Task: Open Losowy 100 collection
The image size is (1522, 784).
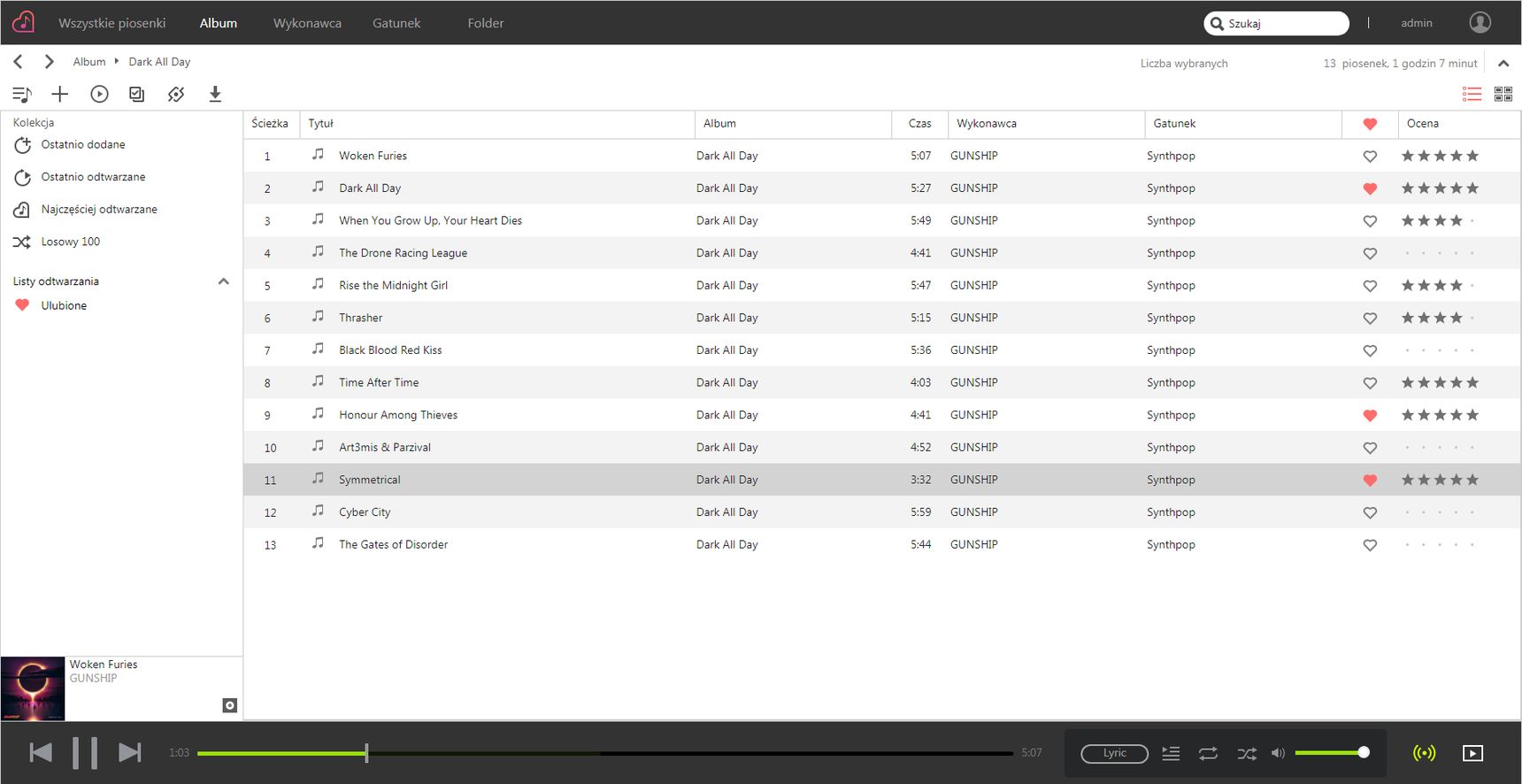Action: pyautogui.click(x=71, y=242)
